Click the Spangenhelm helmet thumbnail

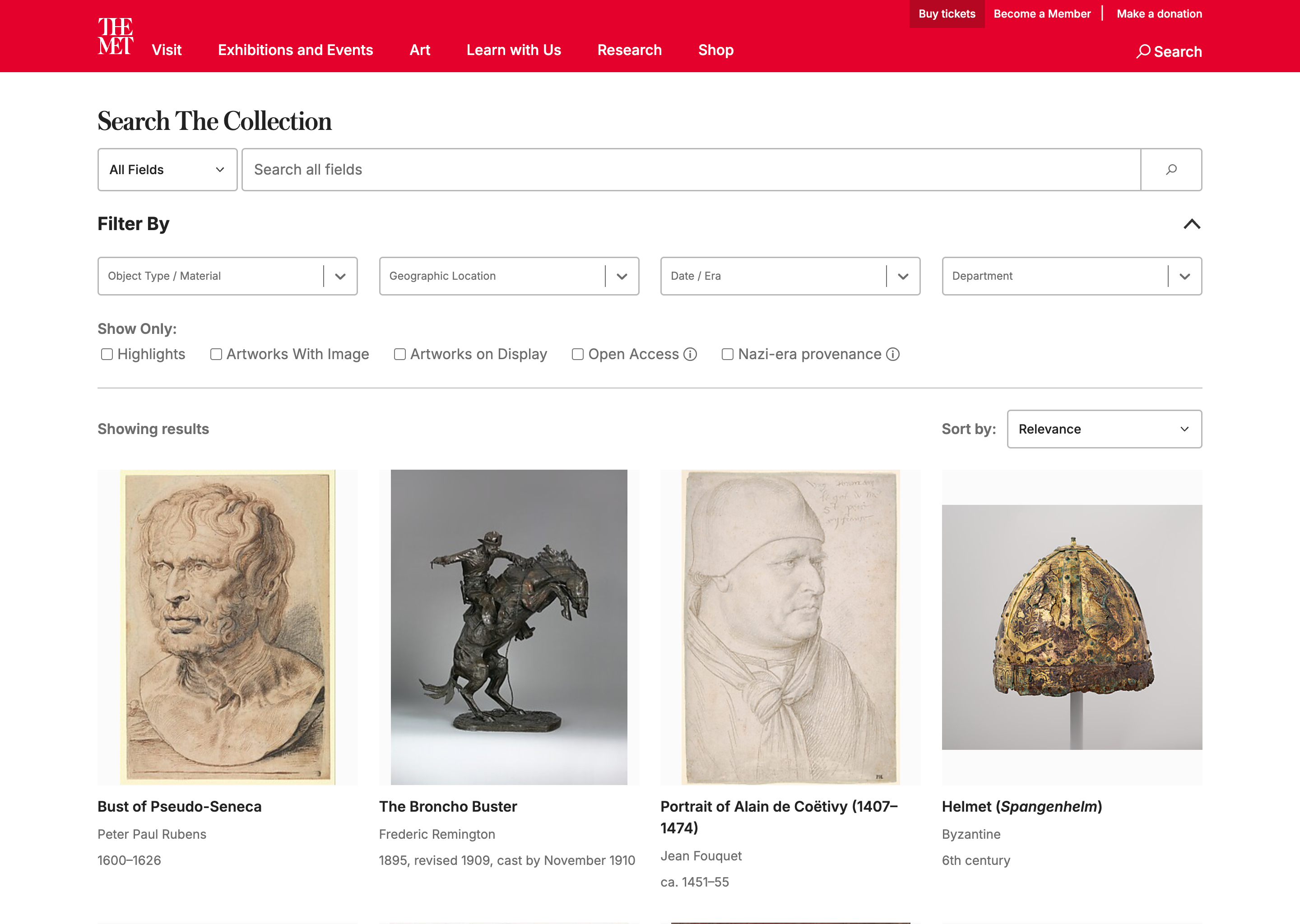click(1072, 627)
